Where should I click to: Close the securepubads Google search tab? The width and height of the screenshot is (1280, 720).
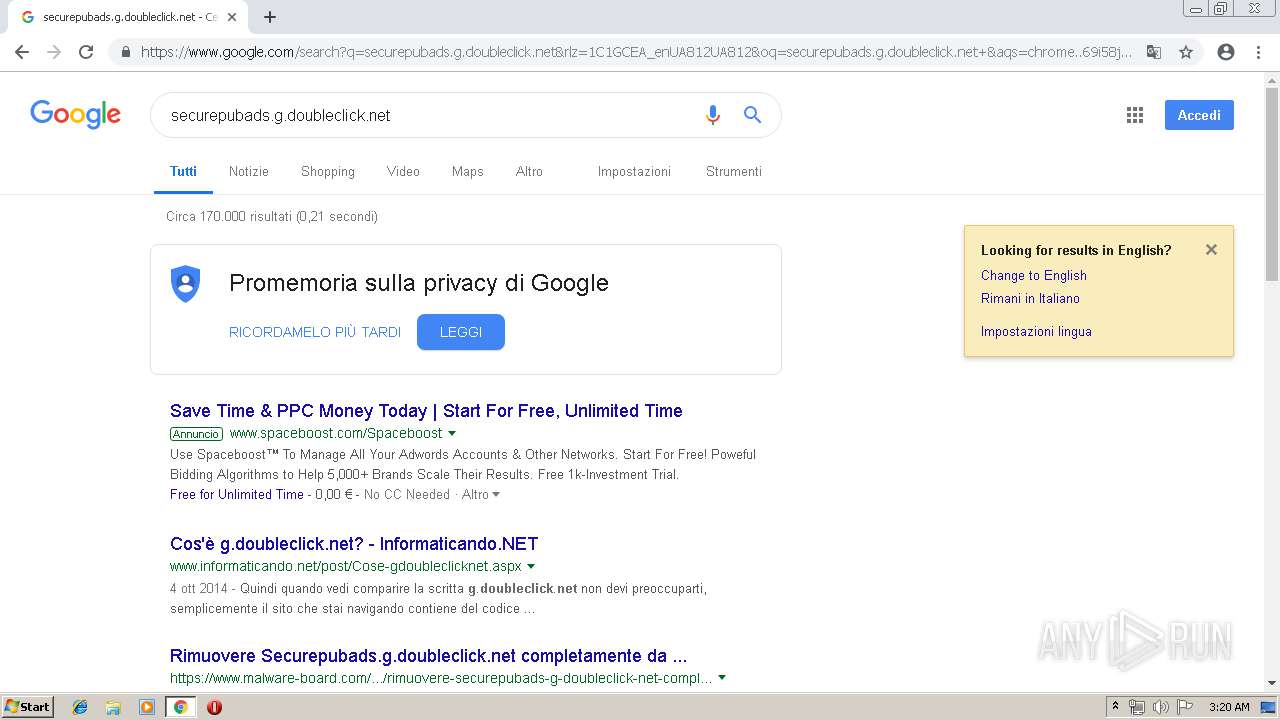click(x=232, y=17)
